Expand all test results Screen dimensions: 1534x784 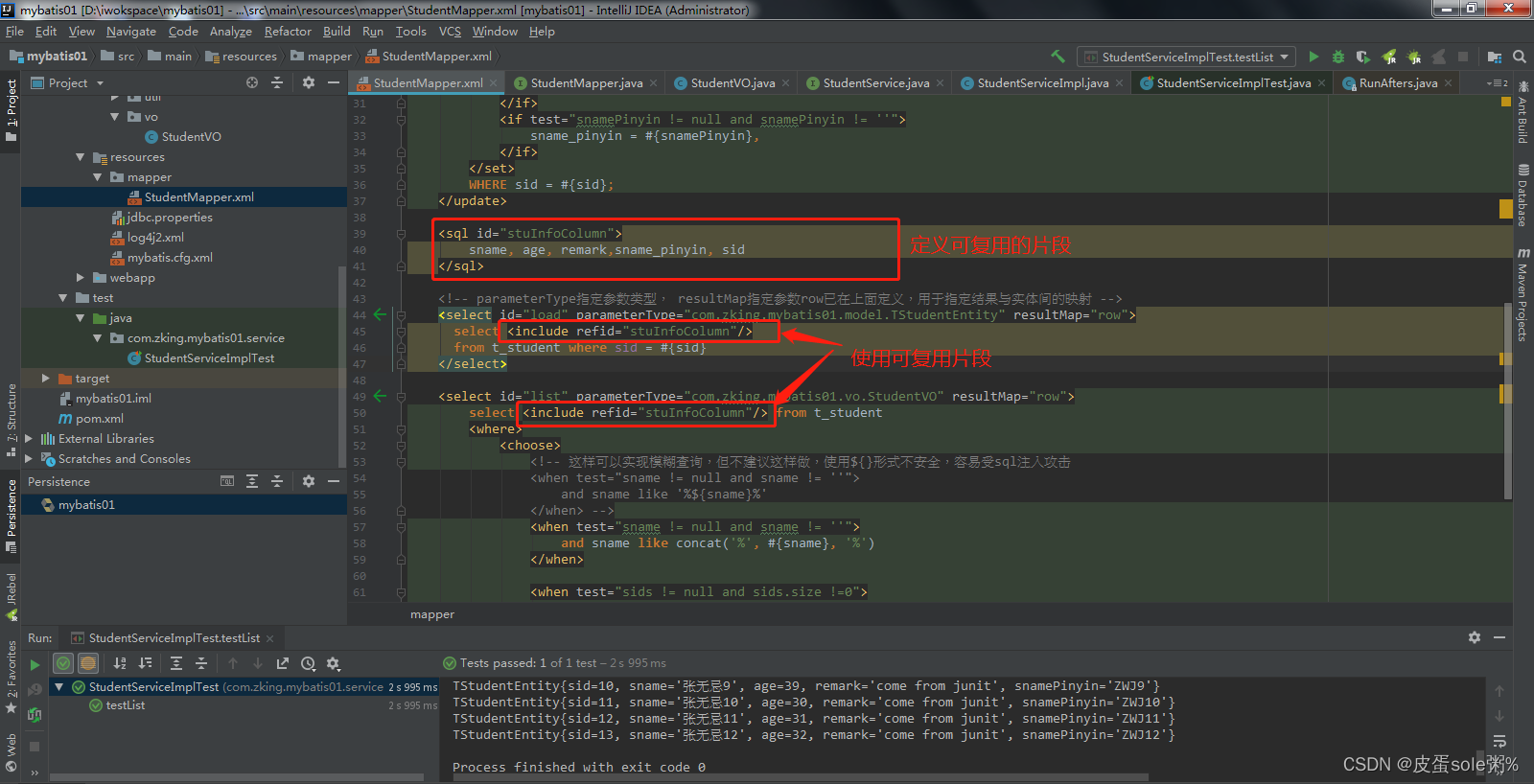tap(176, 663)
